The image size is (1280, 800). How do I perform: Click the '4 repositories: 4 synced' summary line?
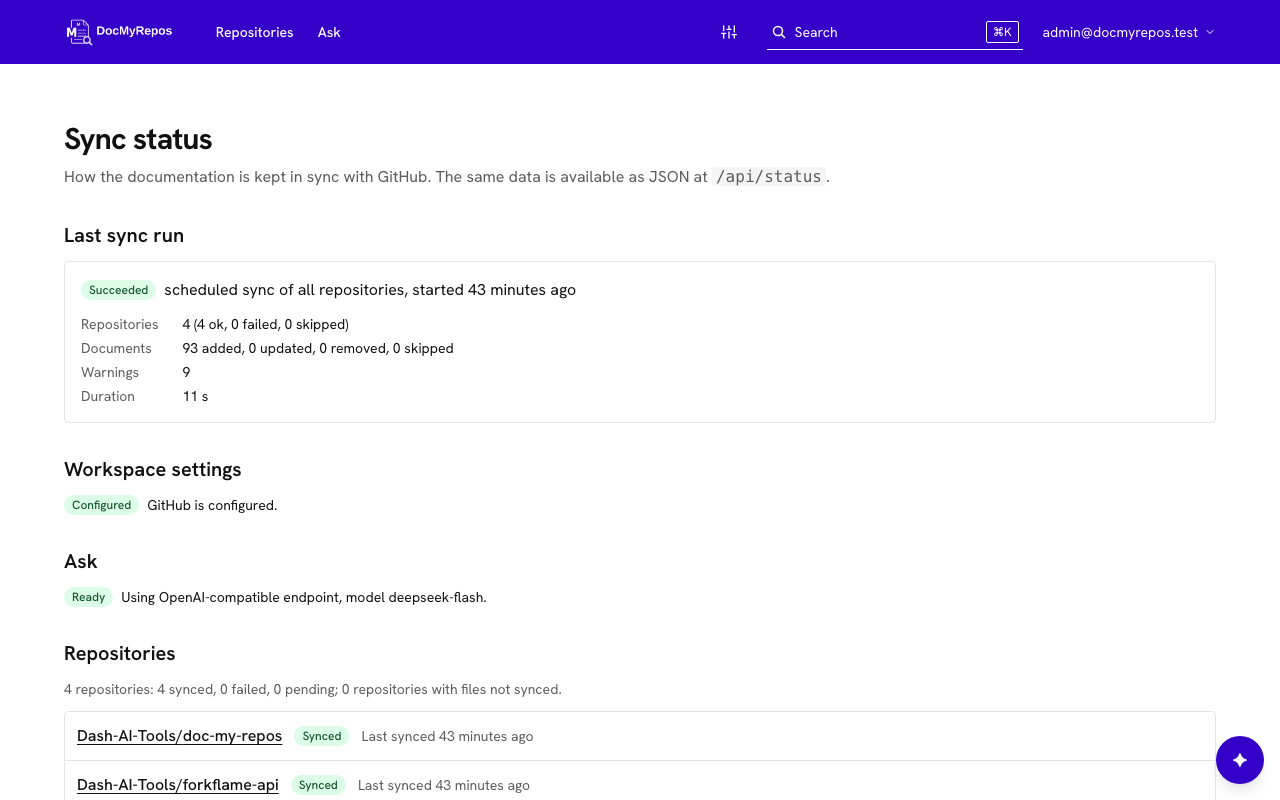pos(313,689)
